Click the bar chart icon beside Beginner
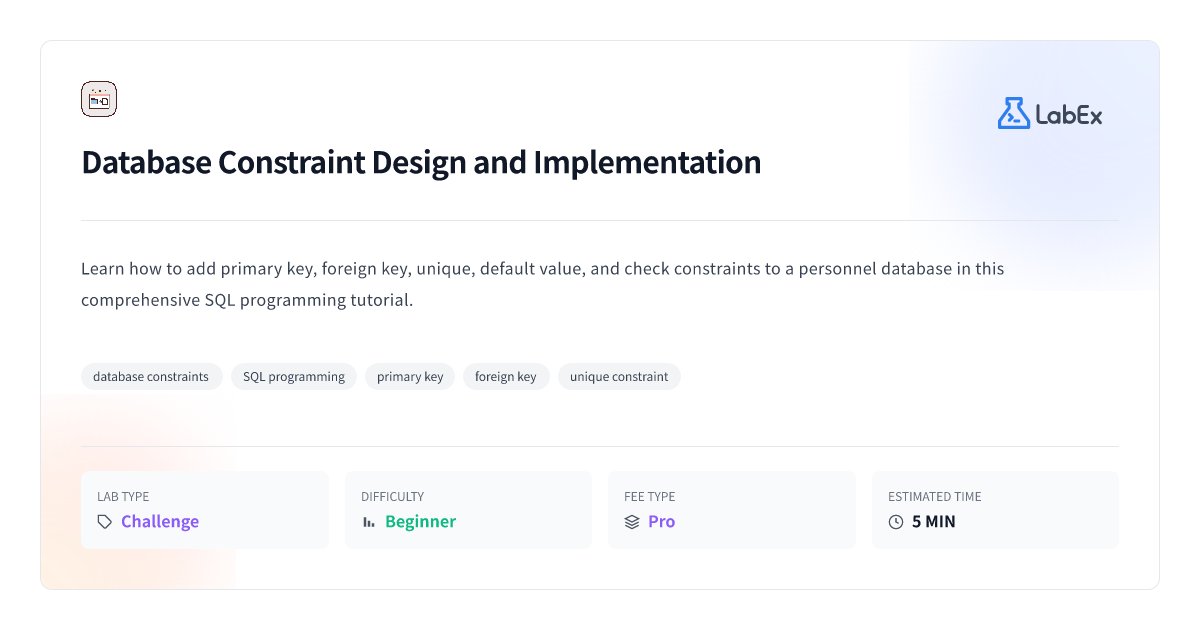Viewport: 1200px width, 630px height. [x=369, y=521]
